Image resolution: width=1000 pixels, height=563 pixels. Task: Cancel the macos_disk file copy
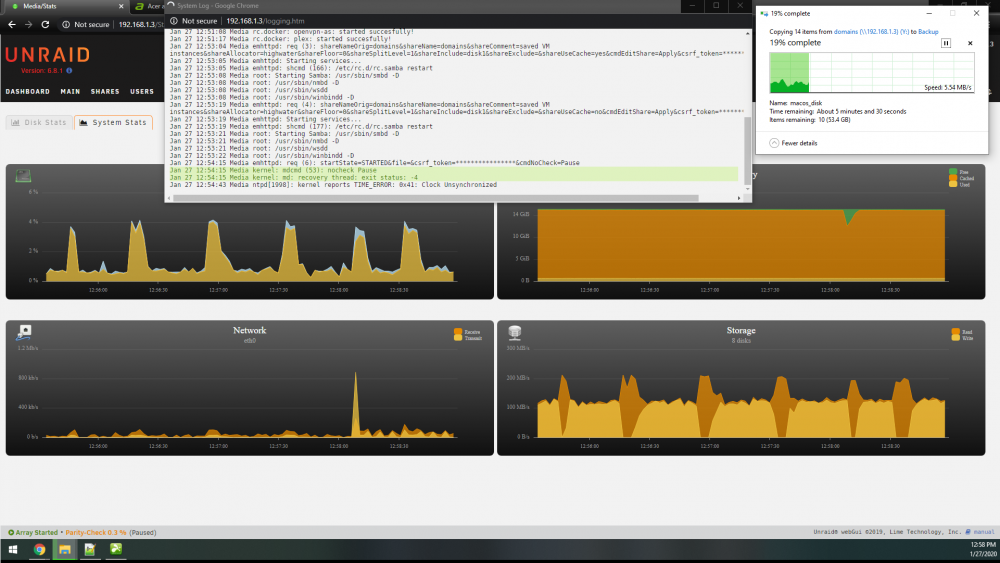[970, 43]
